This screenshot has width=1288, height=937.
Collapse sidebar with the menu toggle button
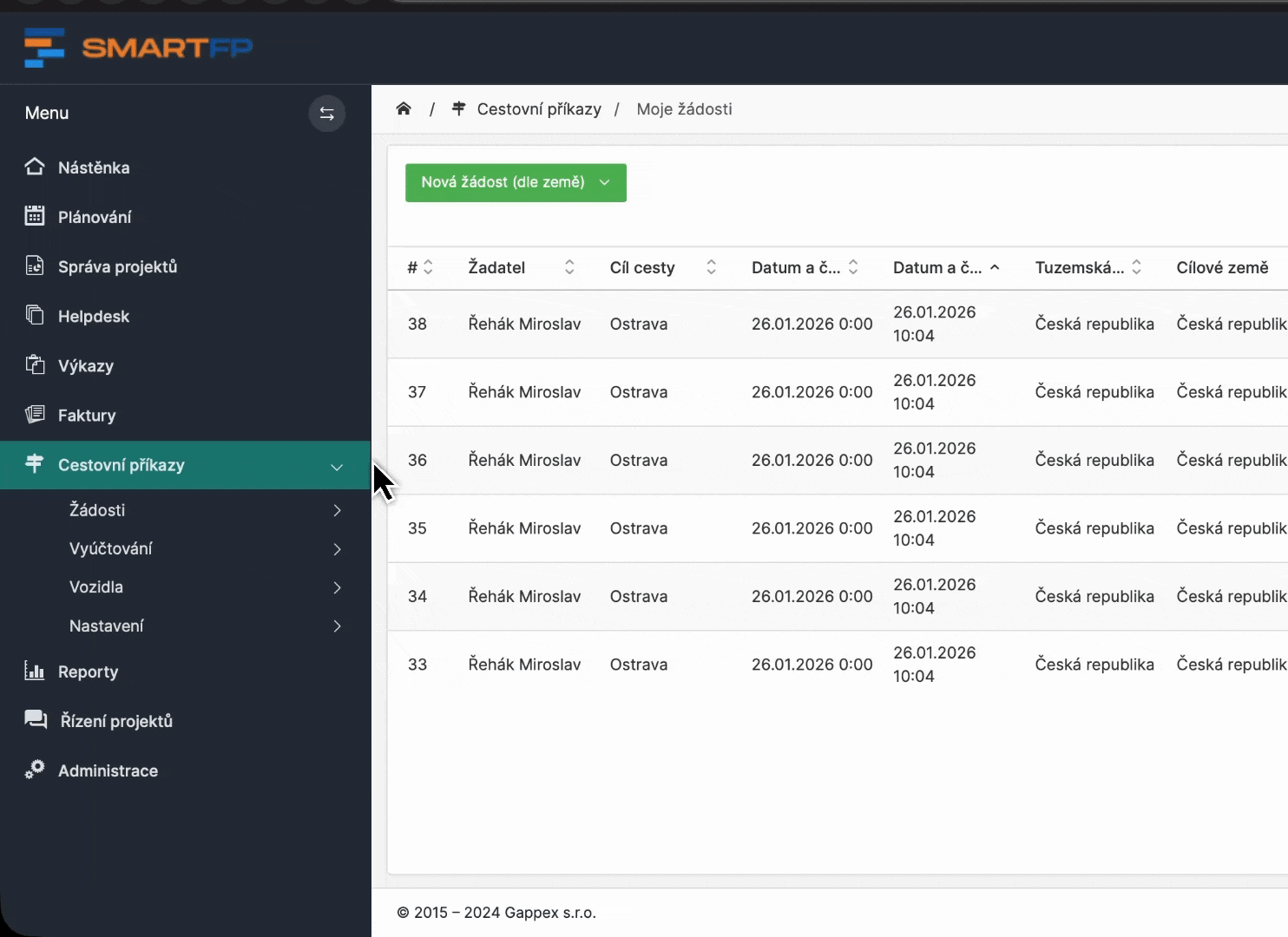[x=326, y=114]
